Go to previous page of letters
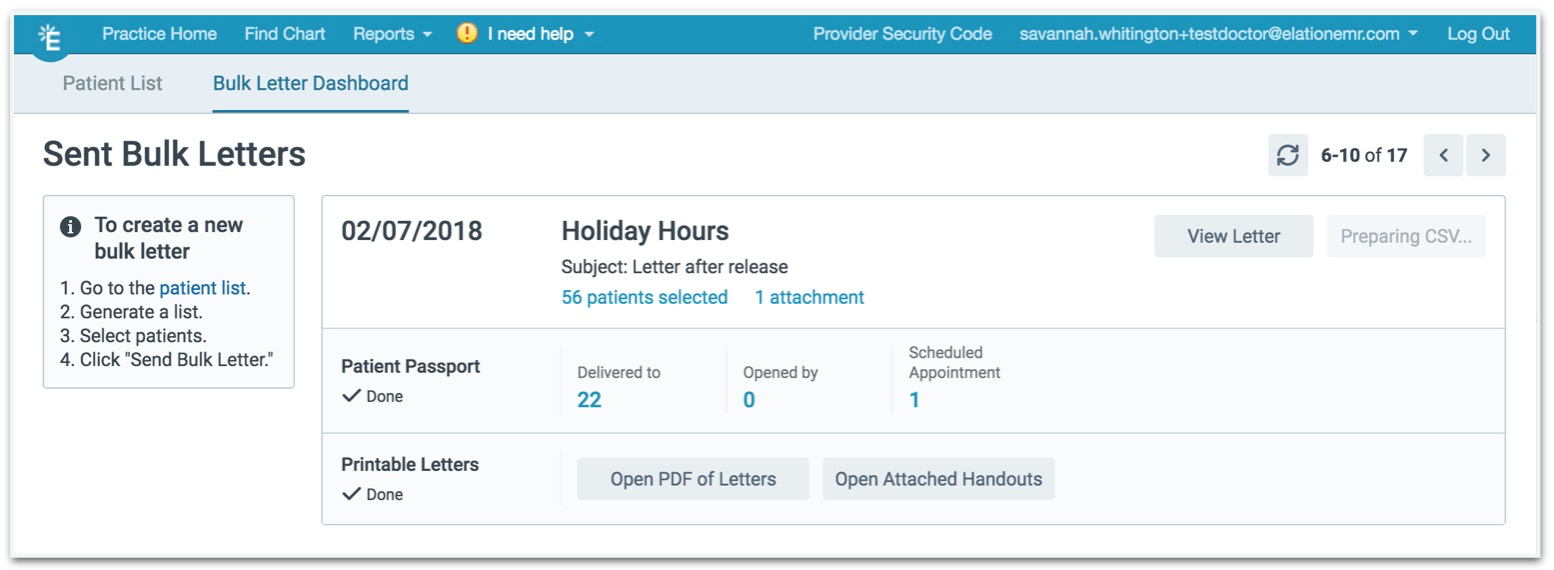Image resolution: width=1554 pixels, height=570 pixels. [x=1443, y=156]
